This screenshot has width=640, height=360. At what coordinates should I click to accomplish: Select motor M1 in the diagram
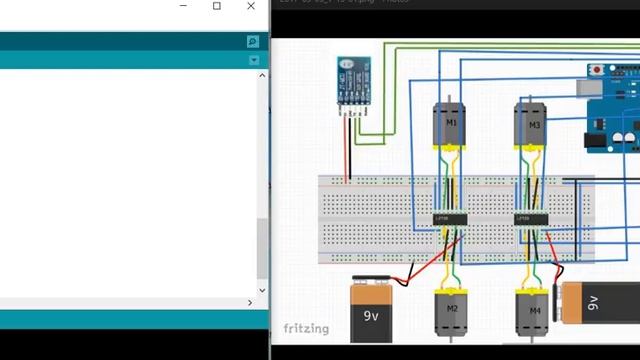(x=449, y=124)
